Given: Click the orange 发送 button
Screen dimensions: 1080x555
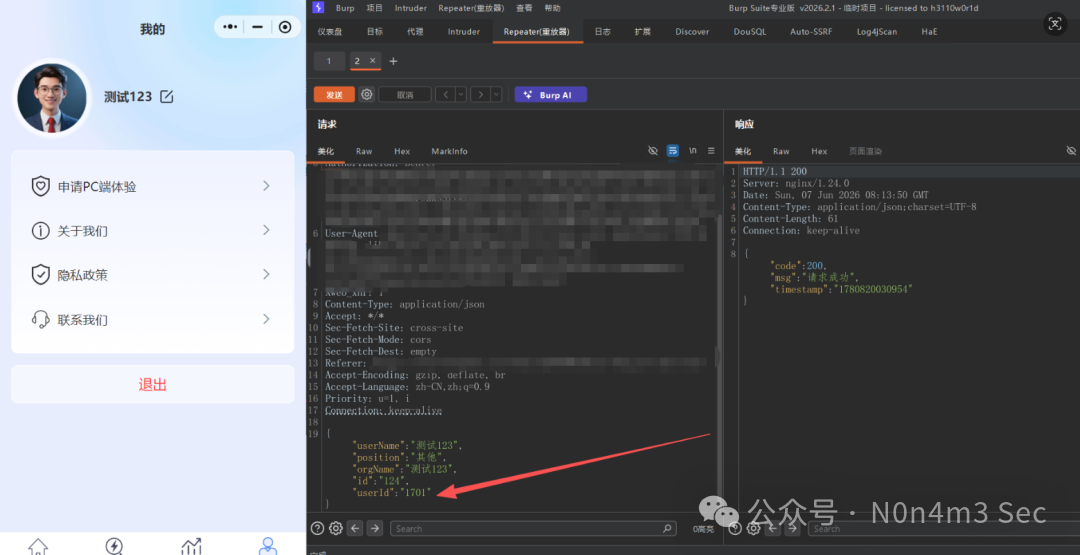Looking at the screenshot, I should (x=334, y=95).
